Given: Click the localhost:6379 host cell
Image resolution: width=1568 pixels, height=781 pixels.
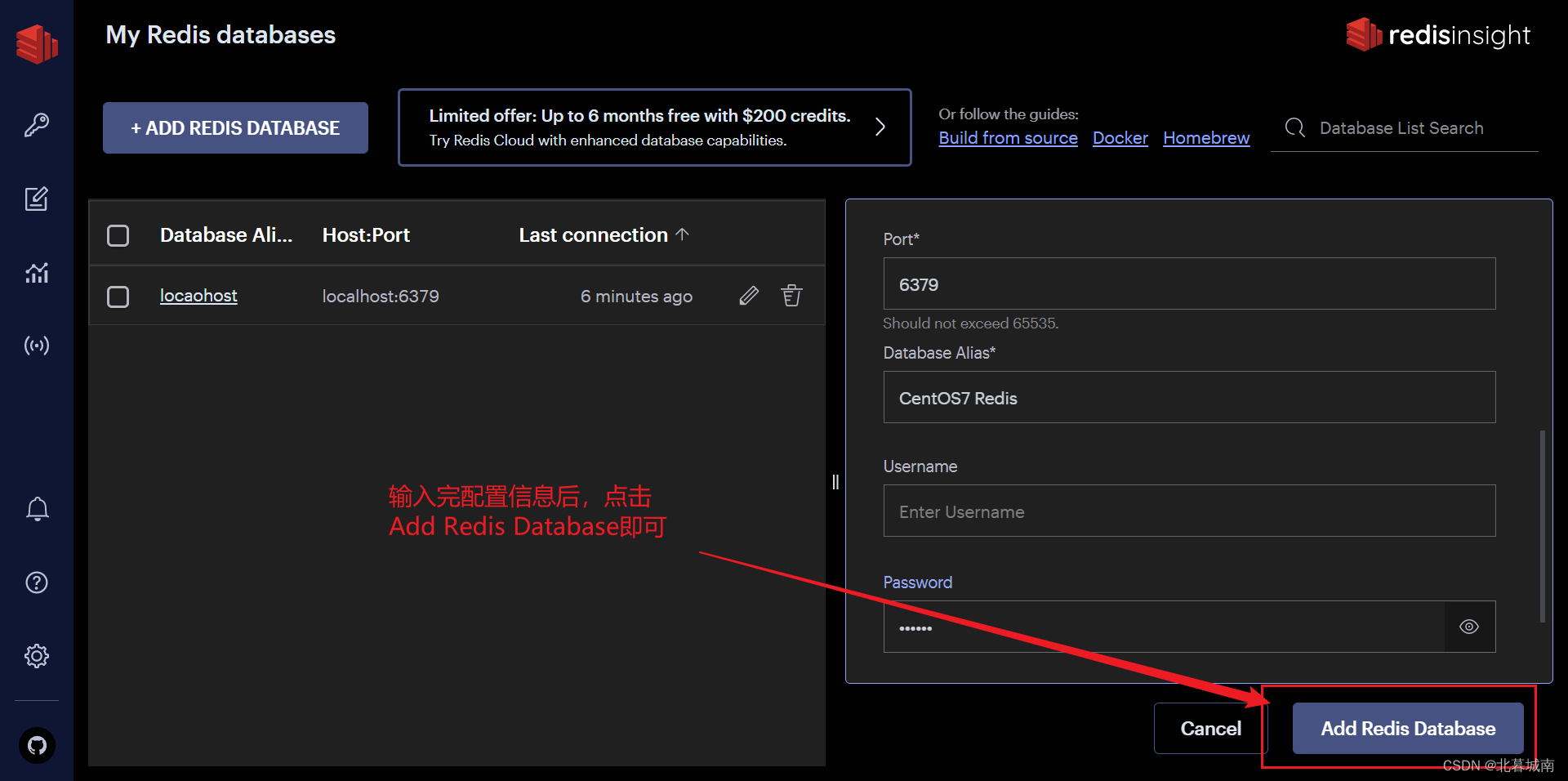Looking at the screenshot, I should pos(381,296).
